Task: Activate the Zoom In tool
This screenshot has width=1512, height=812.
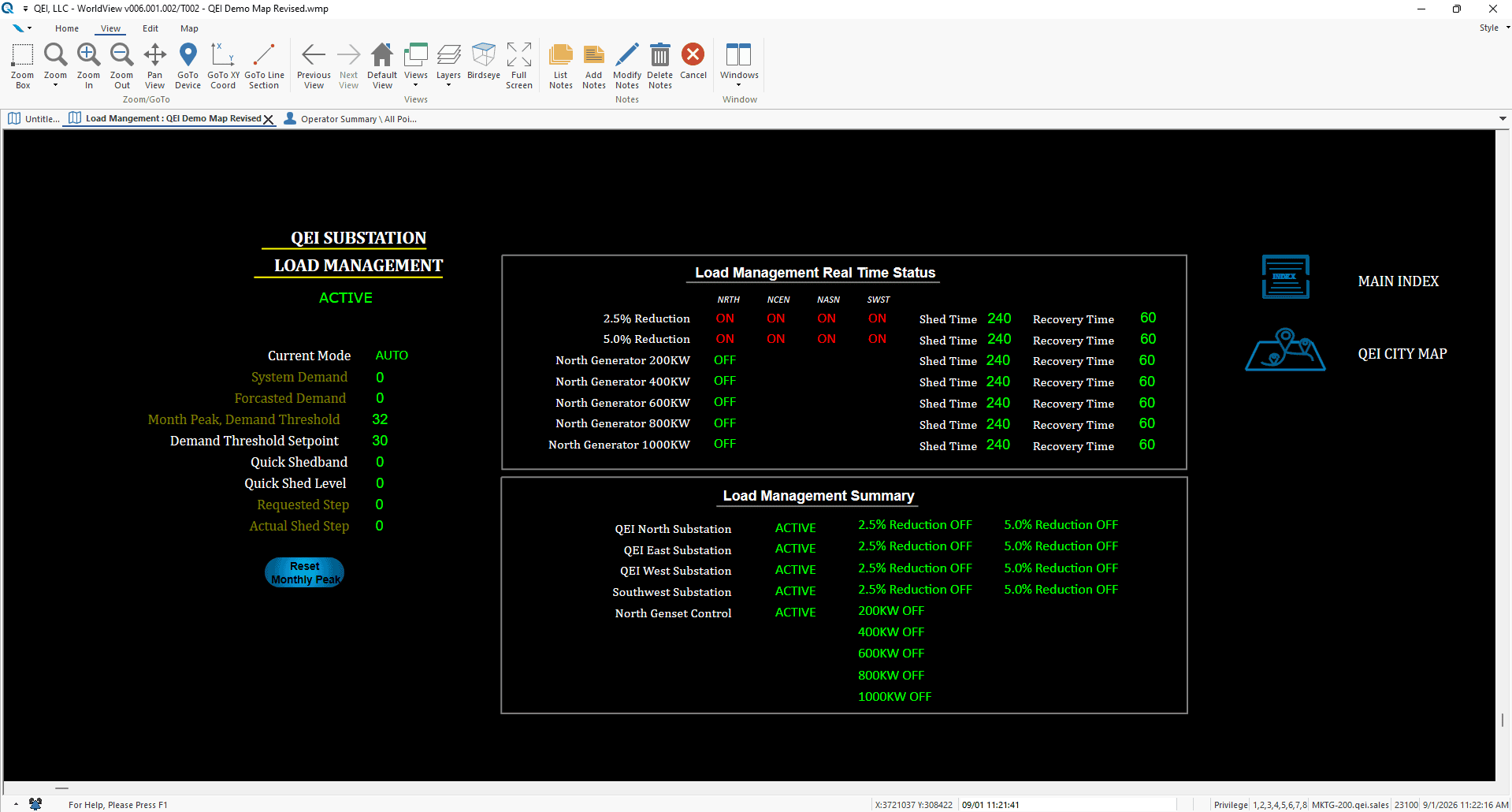Action: [88, 65]
